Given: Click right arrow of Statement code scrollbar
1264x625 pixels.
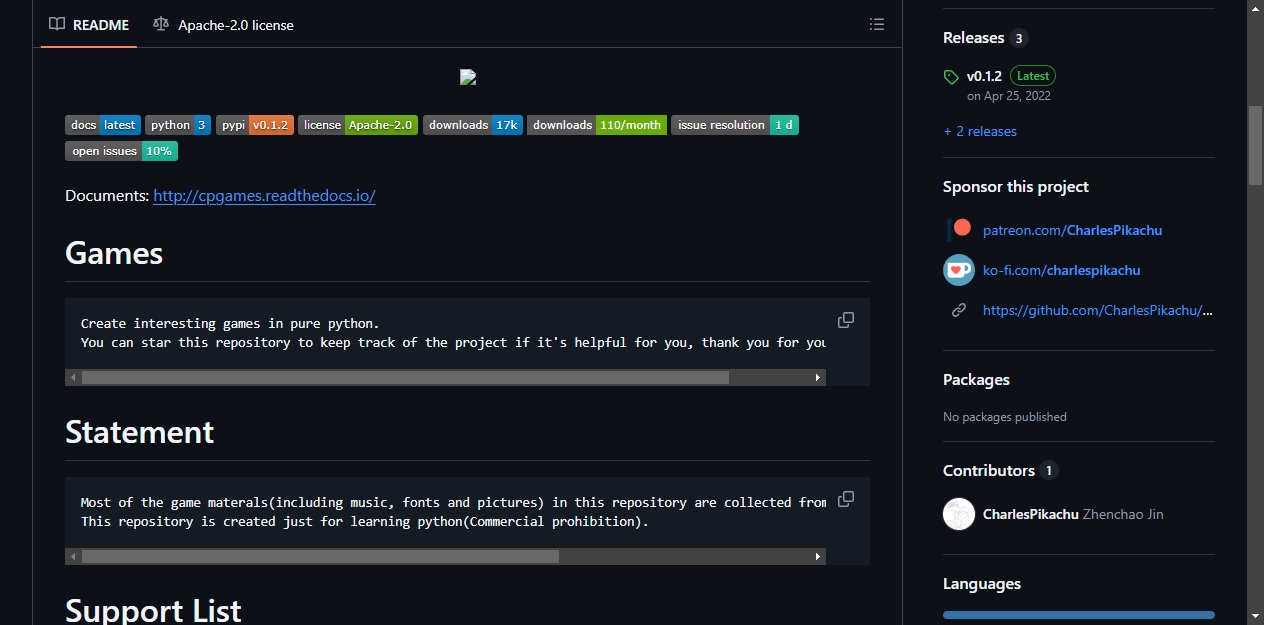Looking at the screenshot, I should point(818,557).
